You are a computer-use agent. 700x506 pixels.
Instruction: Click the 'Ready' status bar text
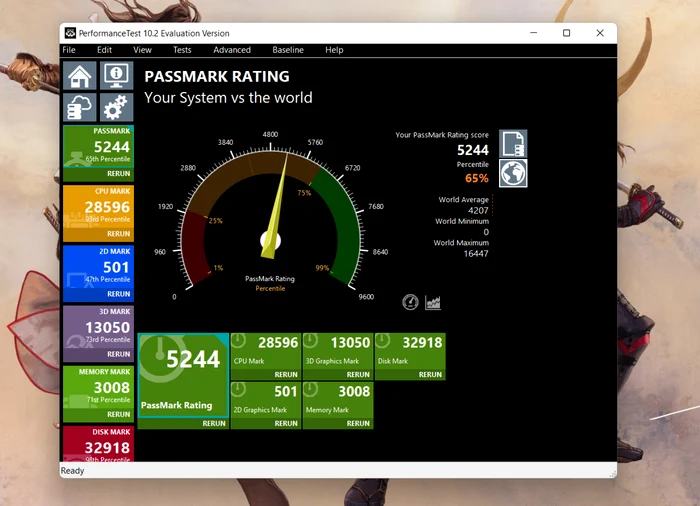click(x=72, y=471)
